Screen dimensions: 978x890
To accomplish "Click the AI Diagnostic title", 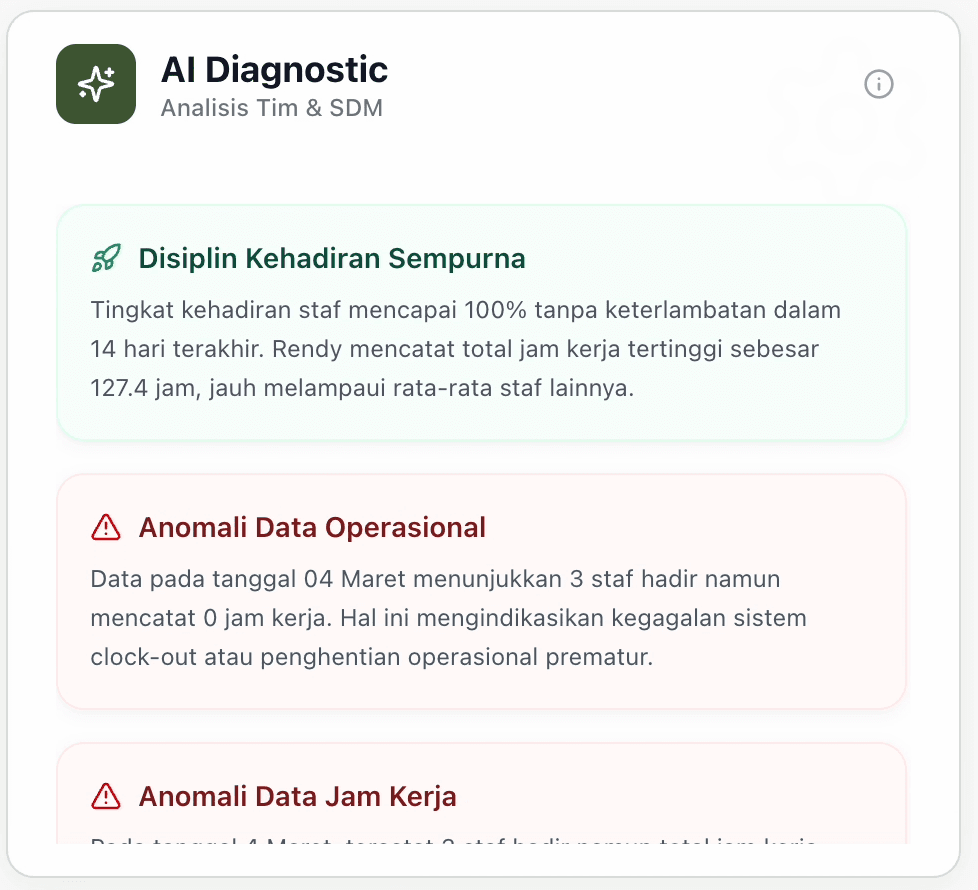I will [x=274, y=70].
